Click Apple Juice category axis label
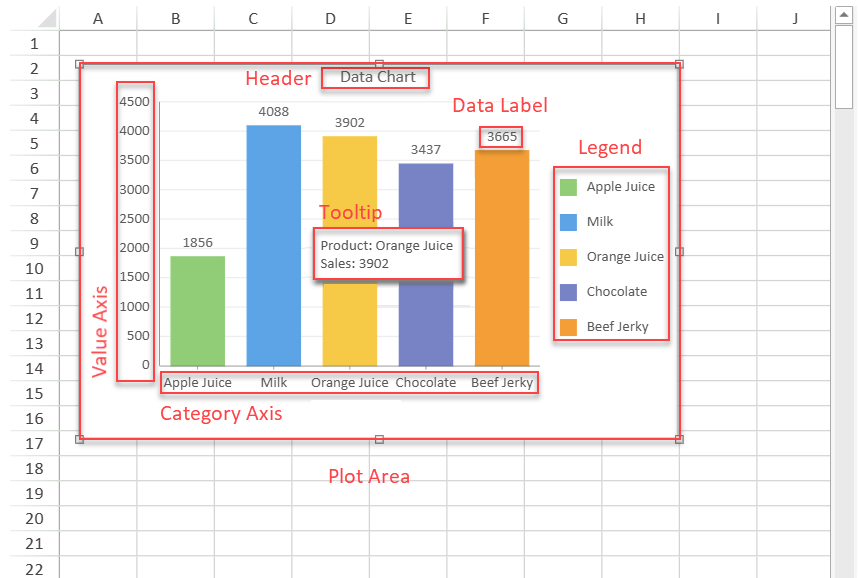 pyautogui.click(x=198, y=383)
